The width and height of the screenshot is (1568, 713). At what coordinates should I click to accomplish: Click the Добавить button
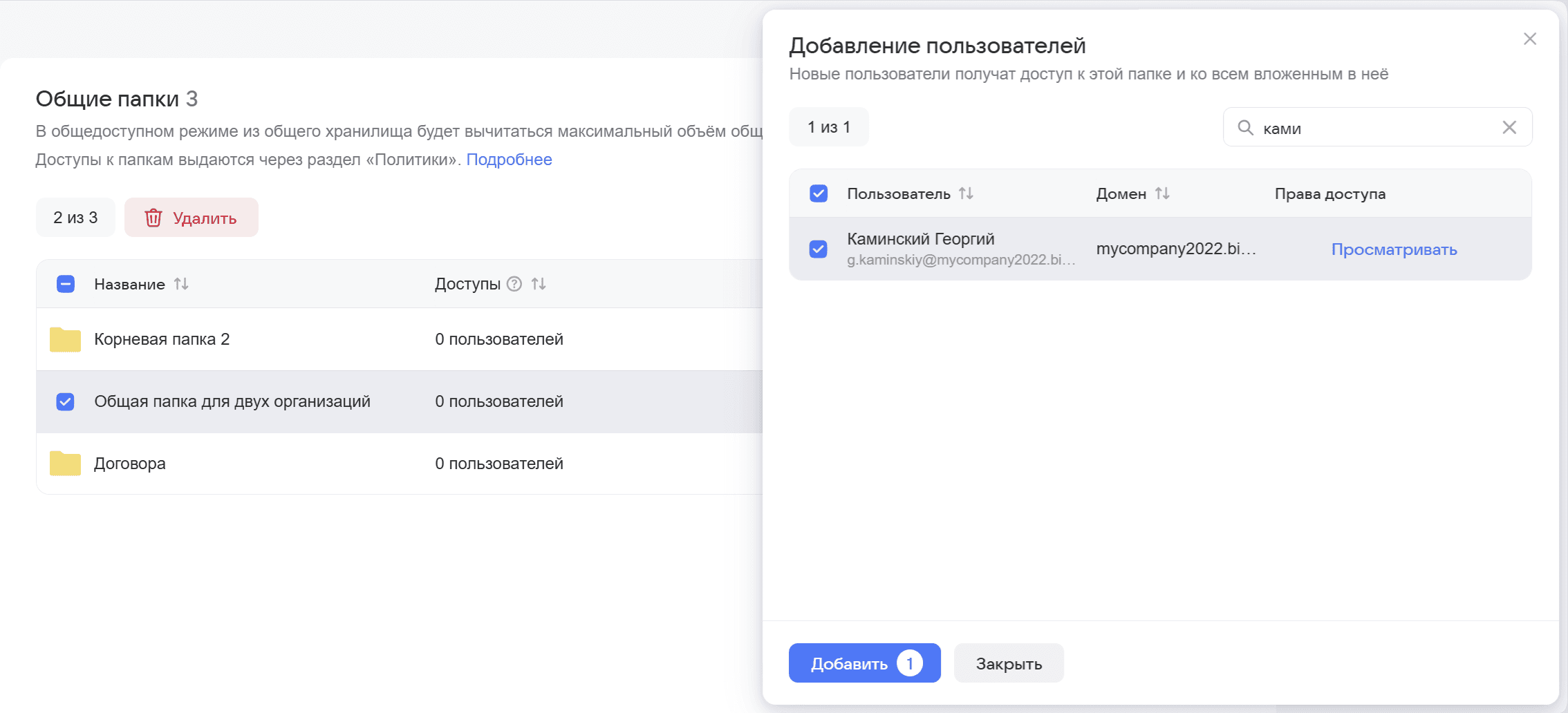(864, 663)
